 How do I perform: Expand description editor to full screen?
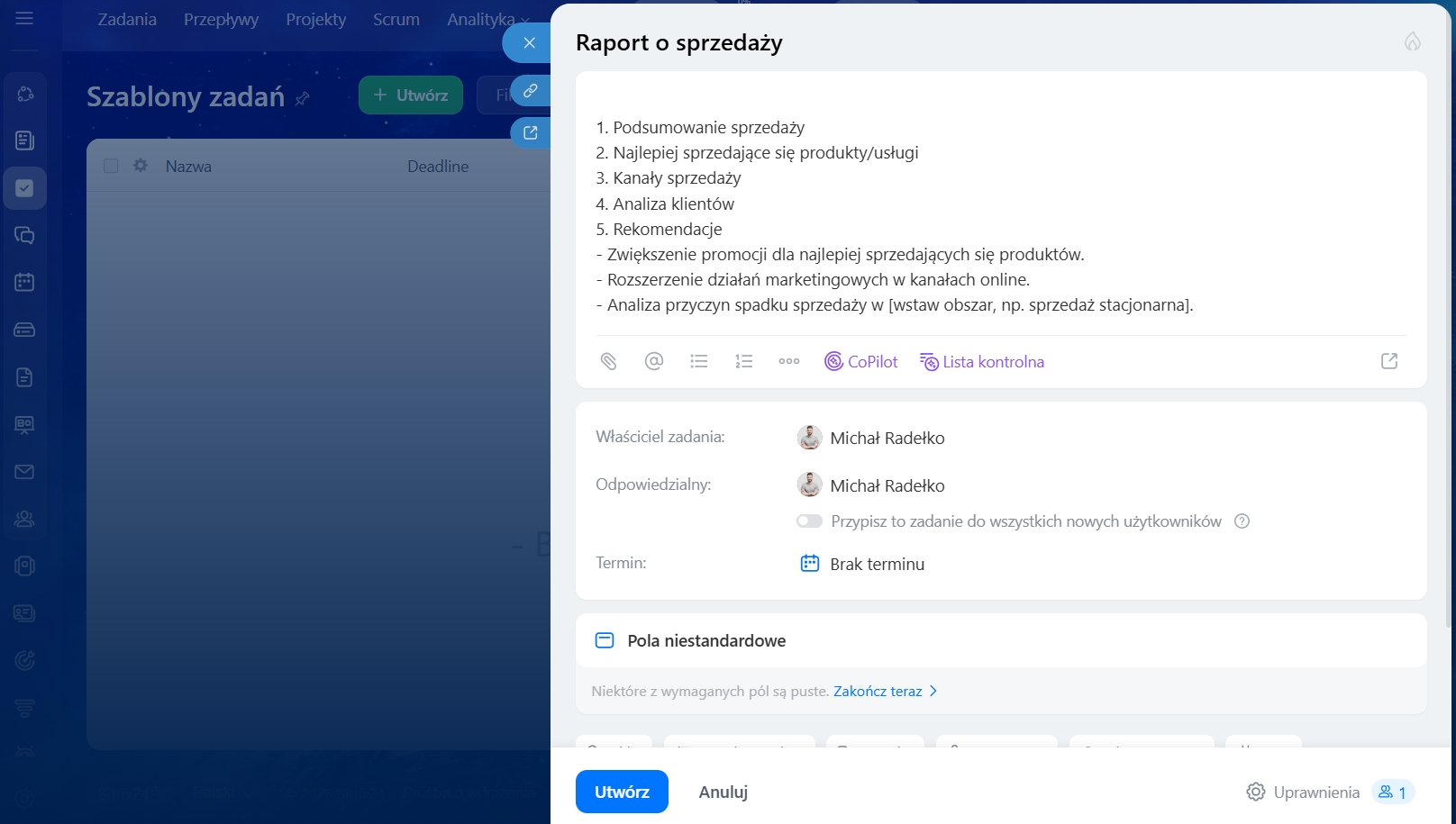coord(1388,361)
